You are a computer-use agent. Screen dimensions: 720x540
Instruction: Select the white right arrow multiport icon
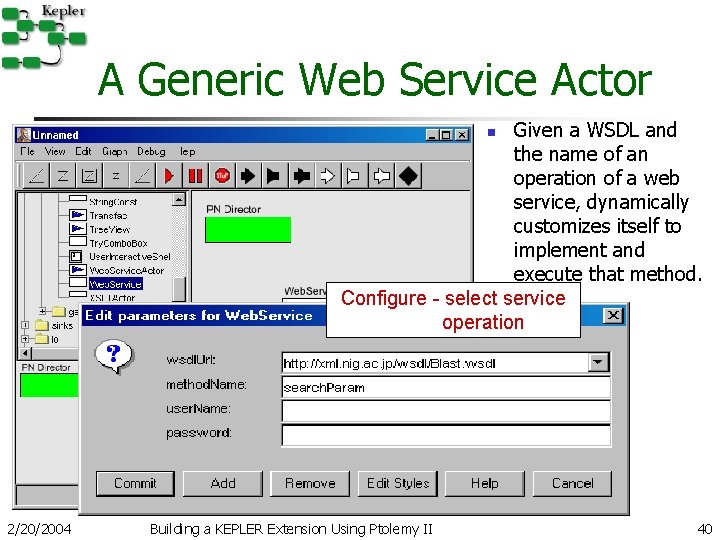(327, 176)
